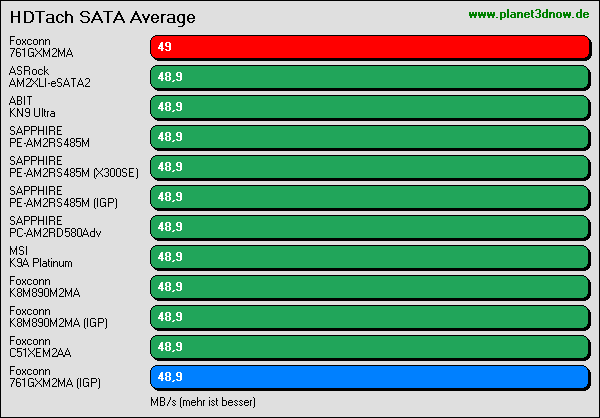The image size is (600, 418).
Task: Click the value 49 in red bar
Action: point(165,47)
